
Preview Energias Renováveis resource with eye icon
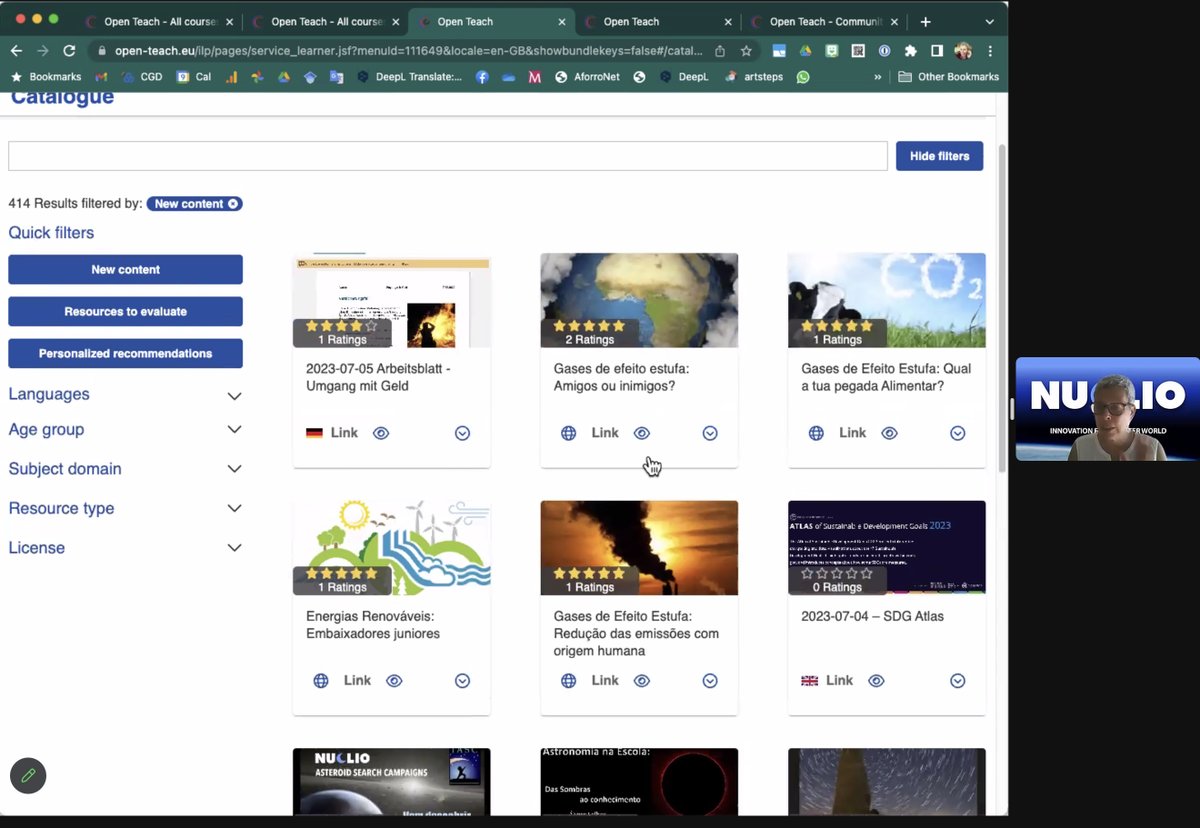click(x=394, y=681)
